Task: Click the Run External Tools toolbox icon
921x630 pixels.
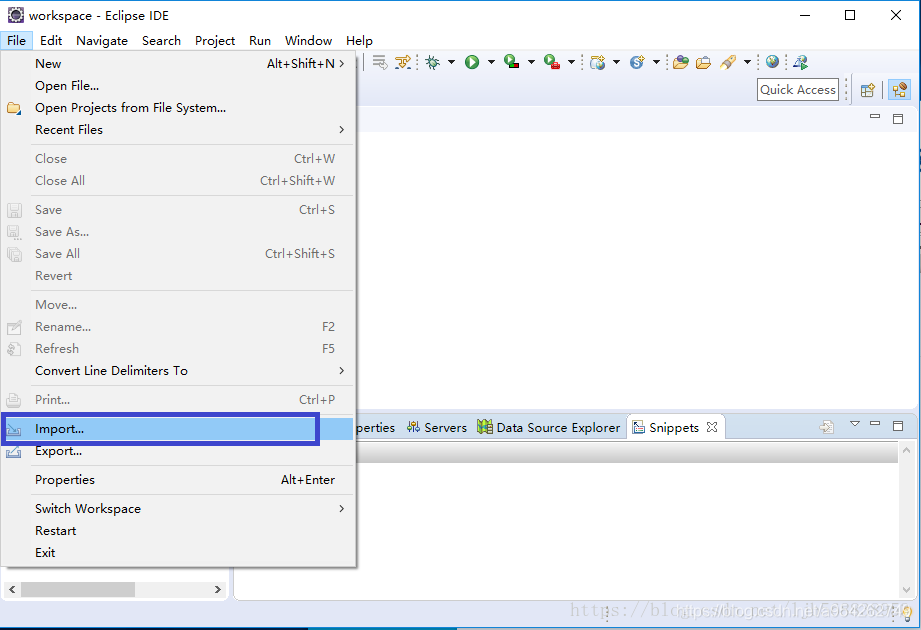Action: point(551,62)
